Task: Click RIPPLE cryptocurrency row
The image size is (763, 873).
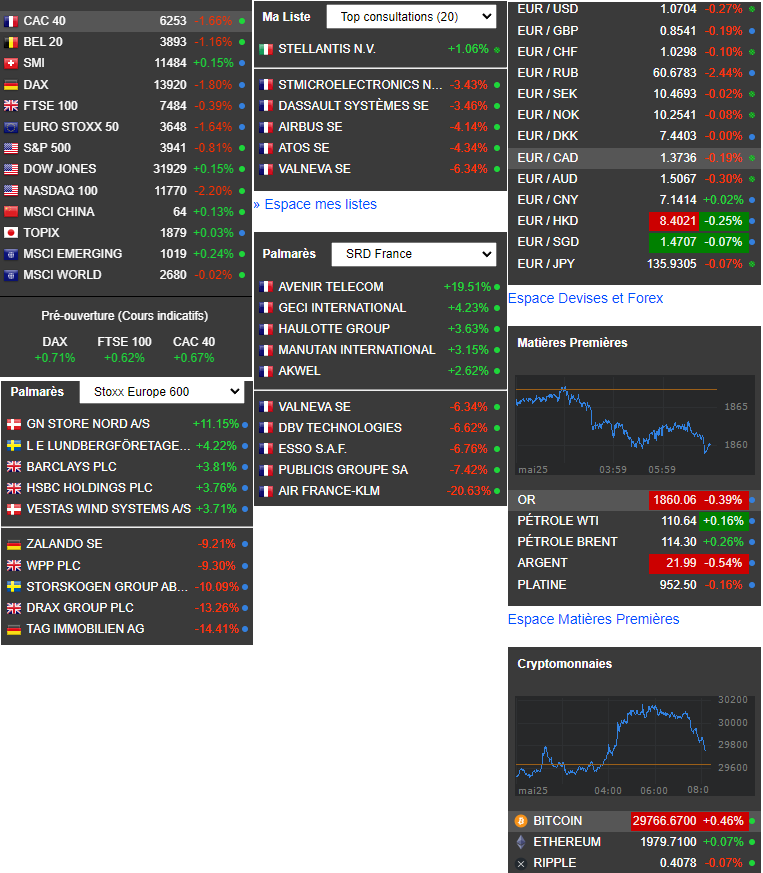Action: click(634, 863)
